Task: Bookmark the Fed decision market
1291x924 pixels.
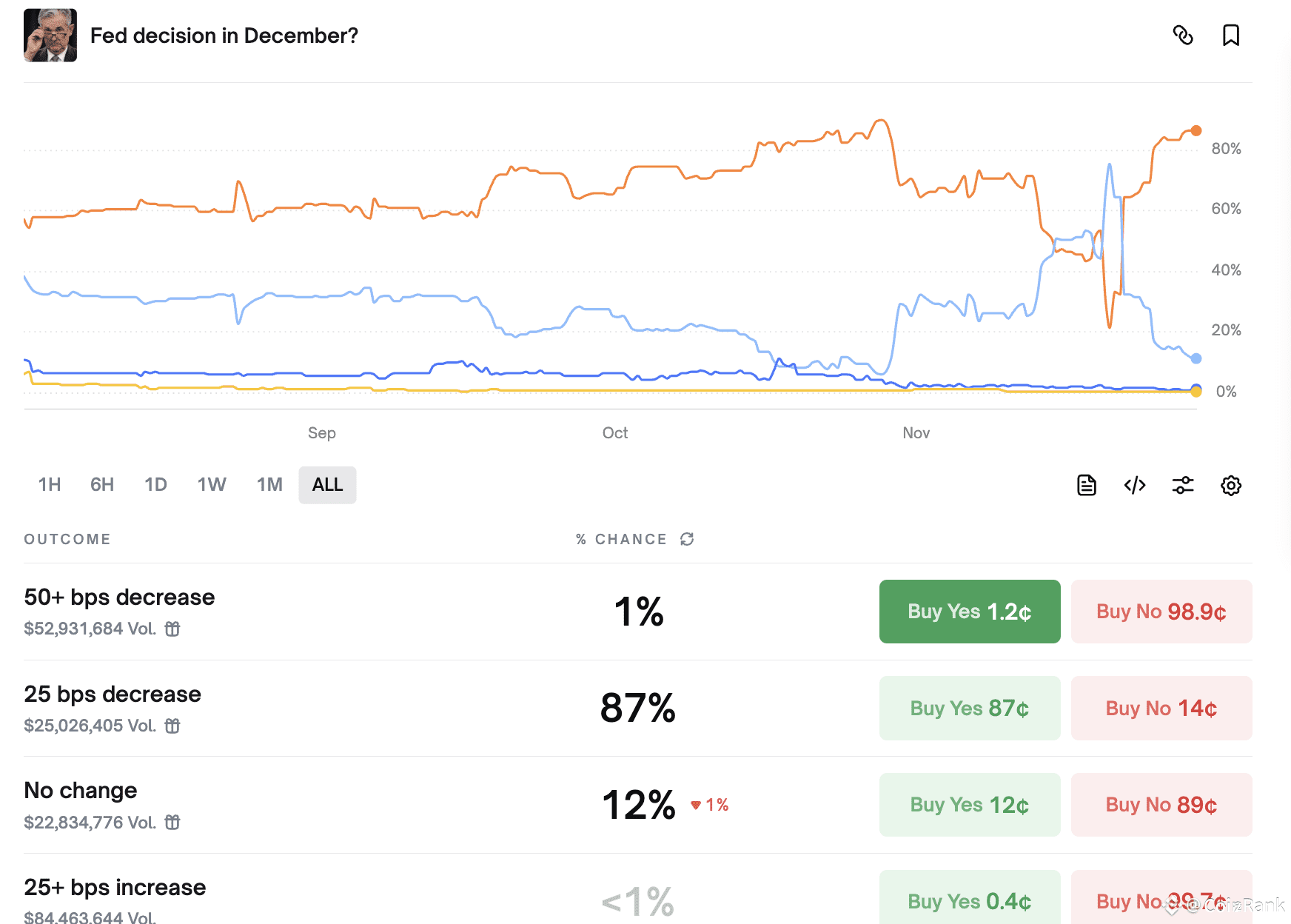Action: pos(1230,36)
